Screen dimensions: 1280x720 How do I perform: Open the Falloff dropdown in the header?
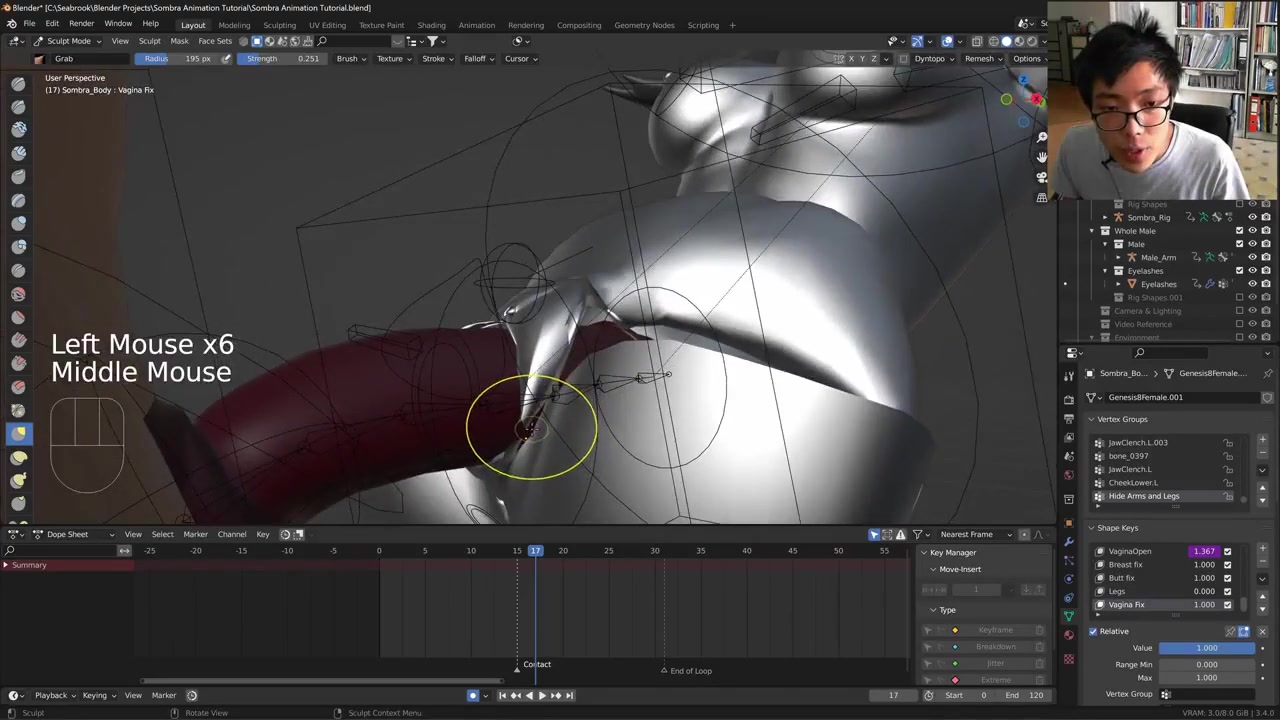478,58
